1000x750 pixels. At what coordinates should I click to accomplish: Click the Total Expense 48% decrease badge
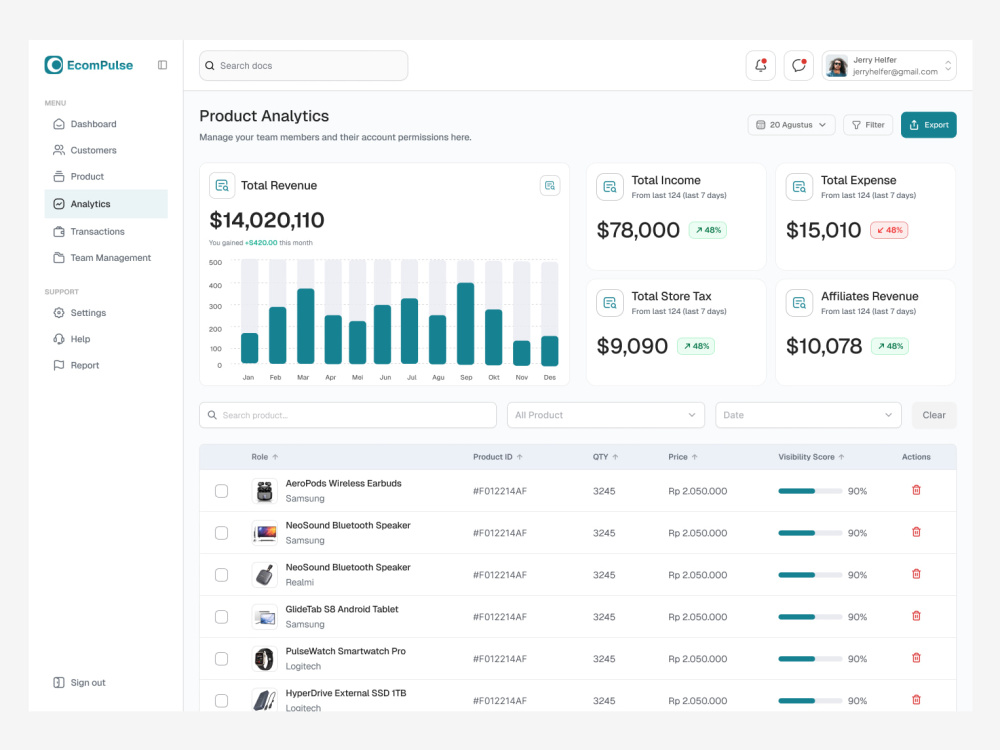889,230
